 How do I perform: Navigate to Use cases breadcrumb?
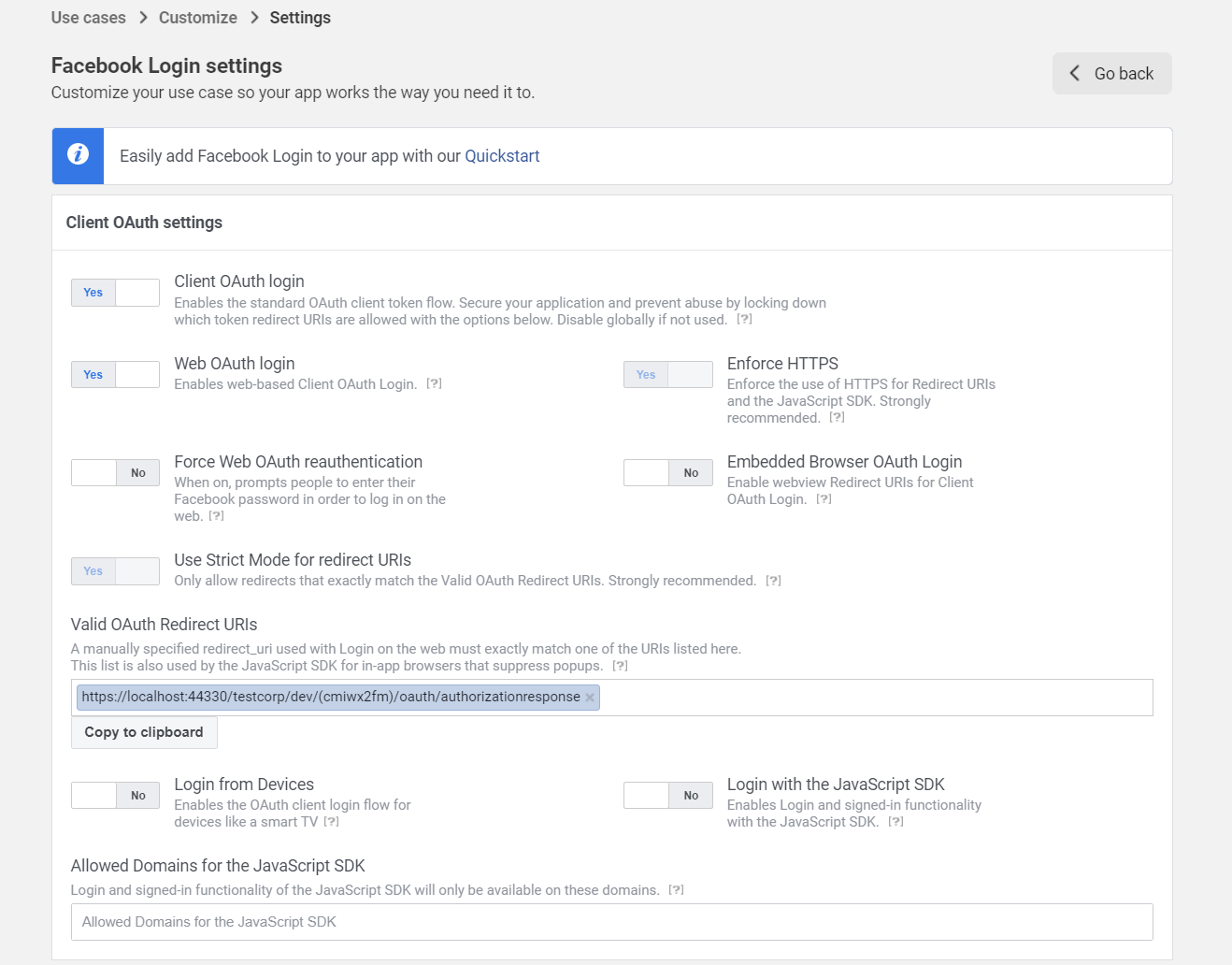88,17
